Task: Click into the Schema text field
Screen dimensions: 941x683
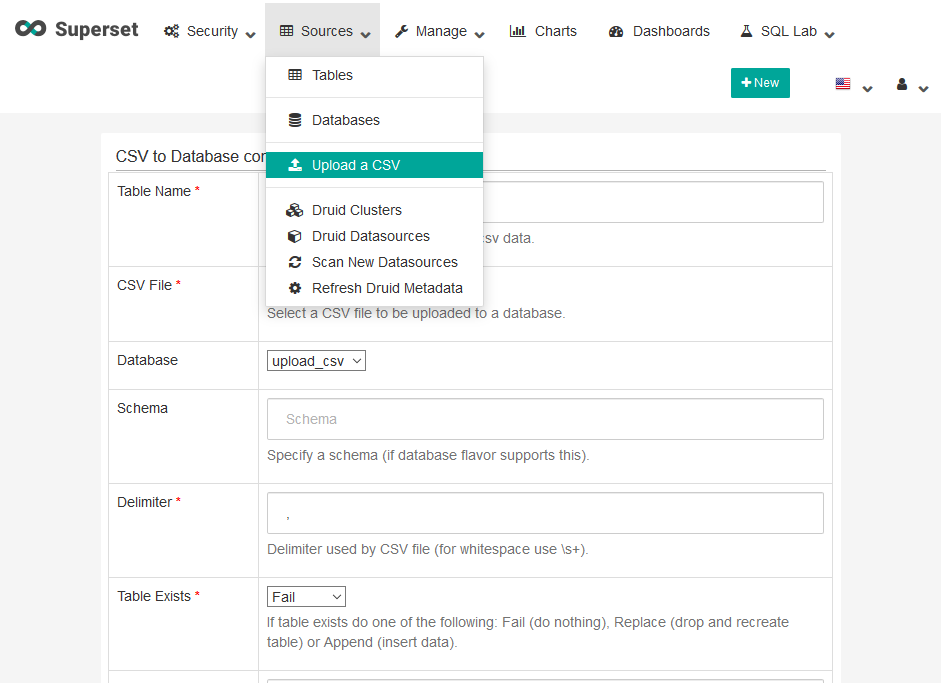Action: point(545,419)
